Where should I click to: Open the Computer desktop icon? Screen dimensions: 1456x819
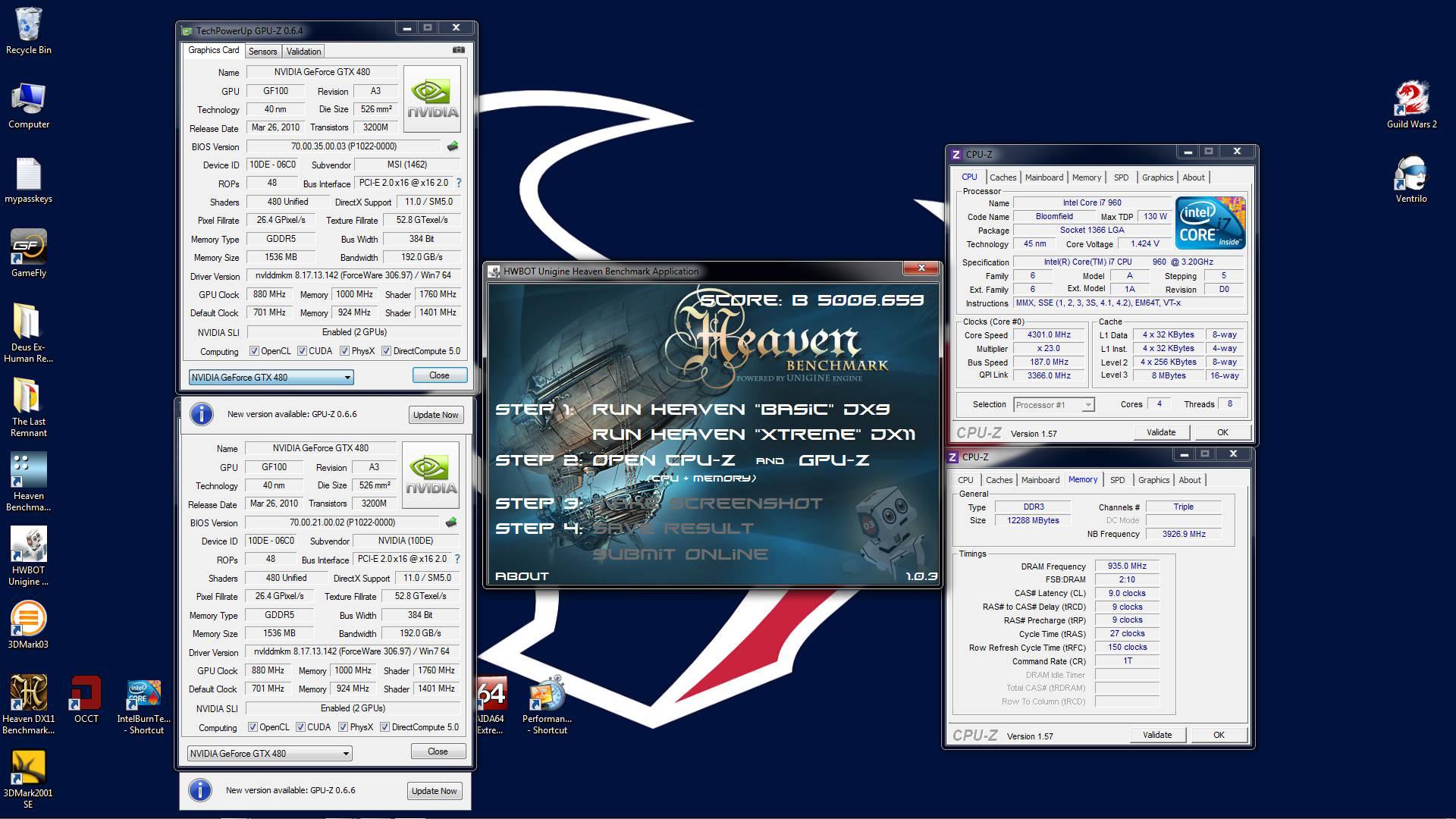pos(29,105)
